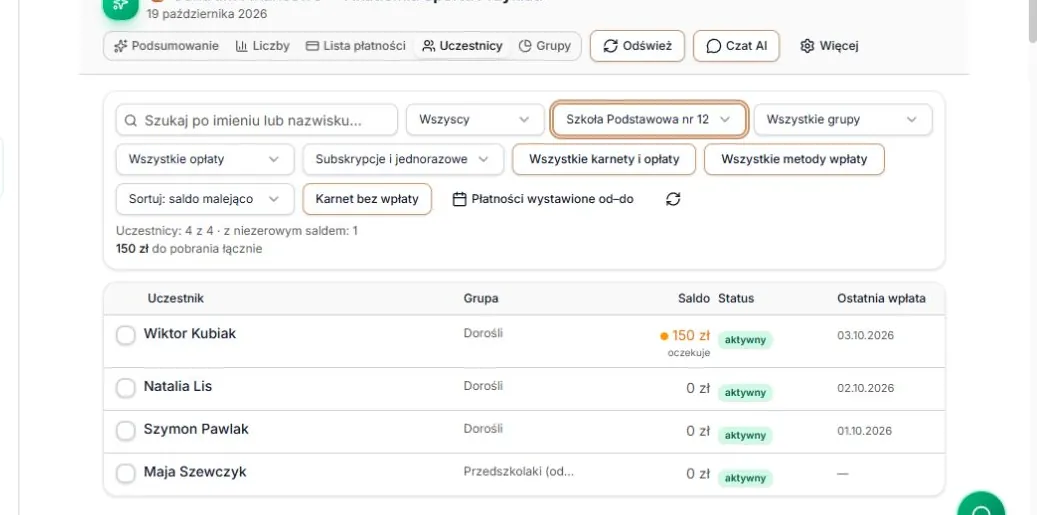
Task: Click aktywny status badge for Natalia Lis
Action: click(x=745, y=393)
